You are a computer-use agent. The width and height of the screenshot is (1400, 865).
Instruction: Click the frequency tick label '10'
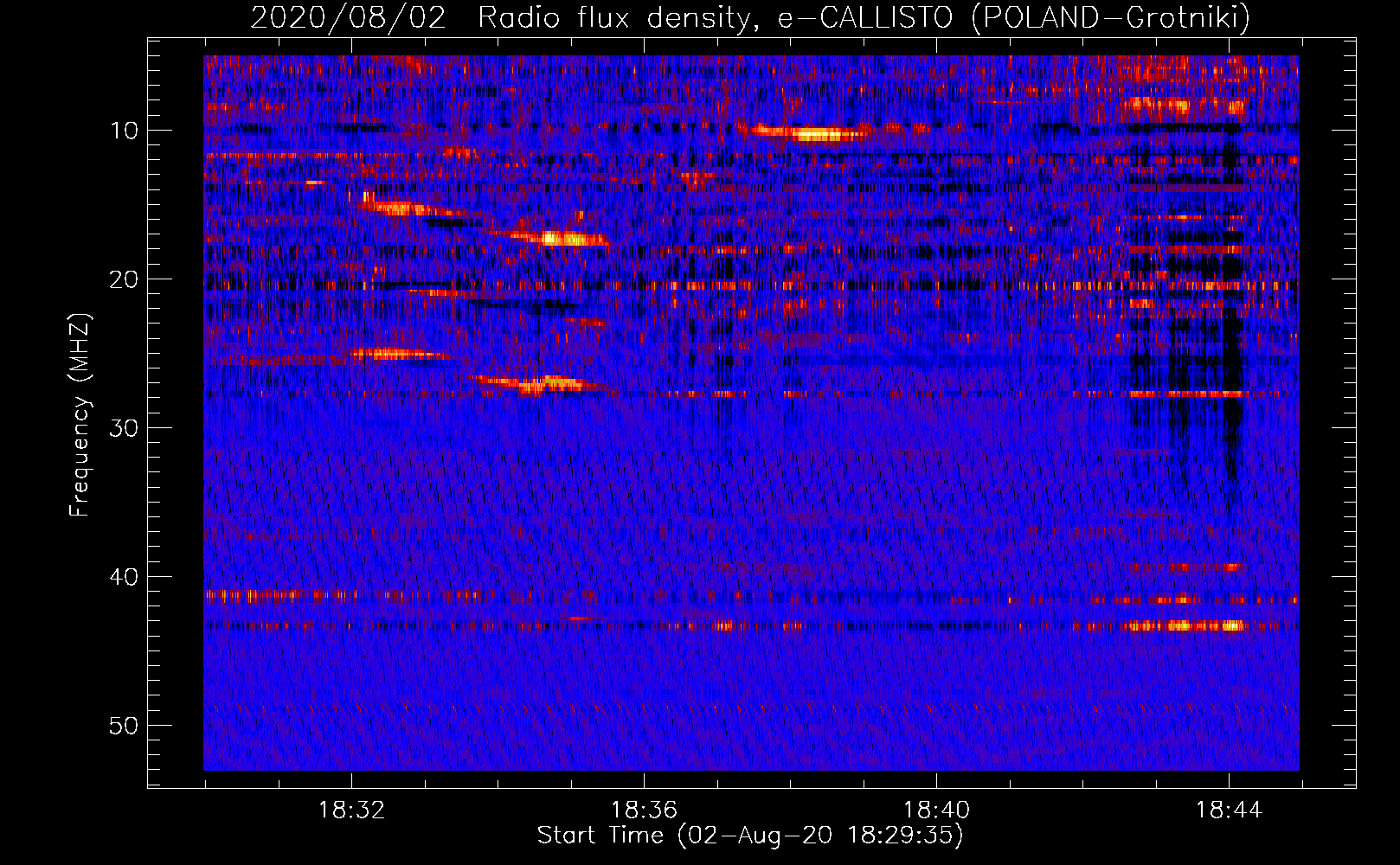coord(125,131)
